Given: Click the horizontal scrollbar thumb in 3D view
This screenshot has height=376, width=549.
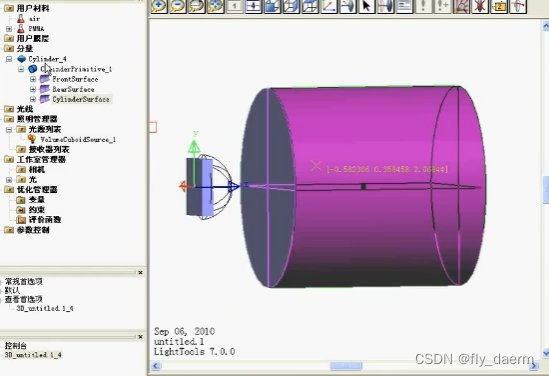Looking at the screenshot, I should [346, 366].
